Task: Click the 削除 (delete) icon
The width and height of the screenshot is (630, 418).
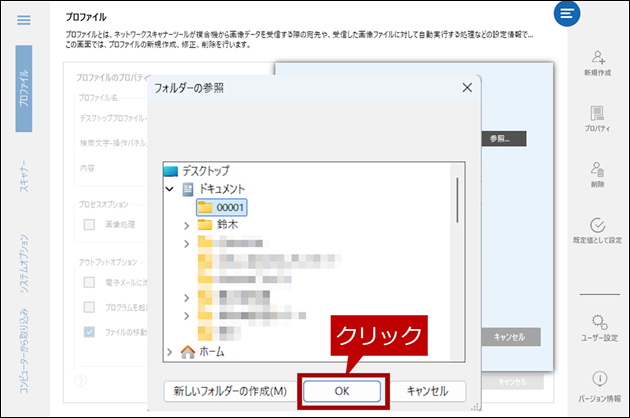Action: [x=598, y=170]
